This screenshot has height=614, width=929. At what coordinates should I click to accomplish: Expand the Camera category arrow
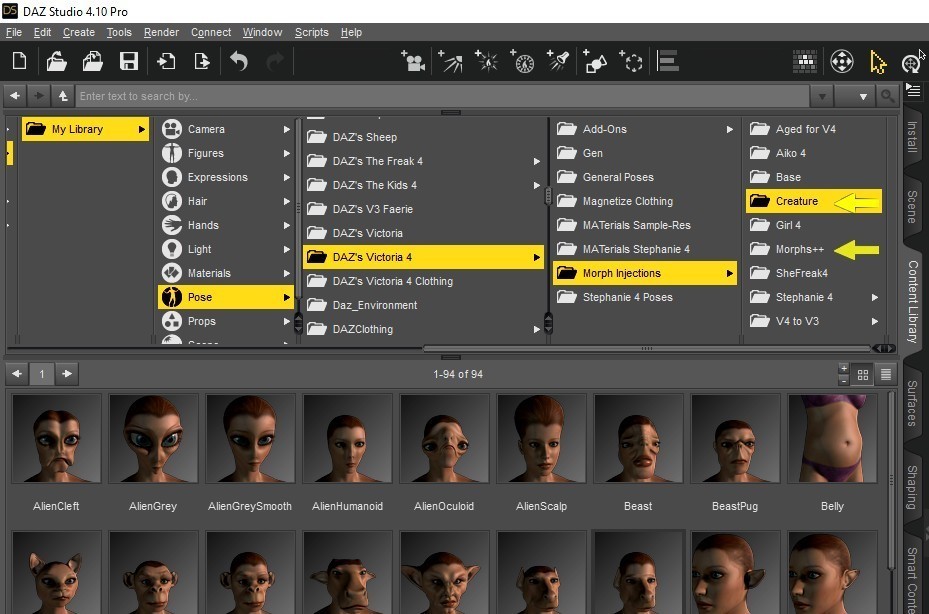click(287, 129)
